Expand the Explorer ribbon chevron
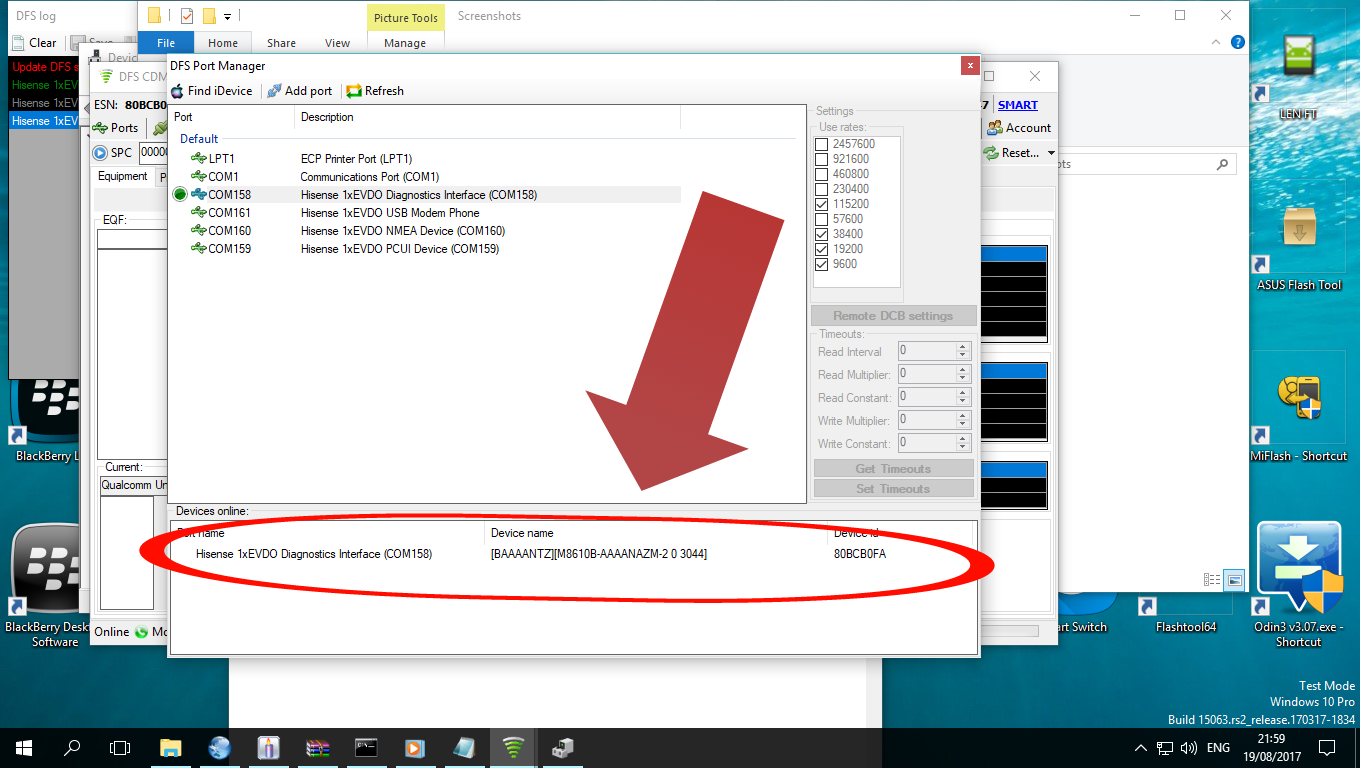The height and width of the screenshot is (768, 1360). [1217, 43]
